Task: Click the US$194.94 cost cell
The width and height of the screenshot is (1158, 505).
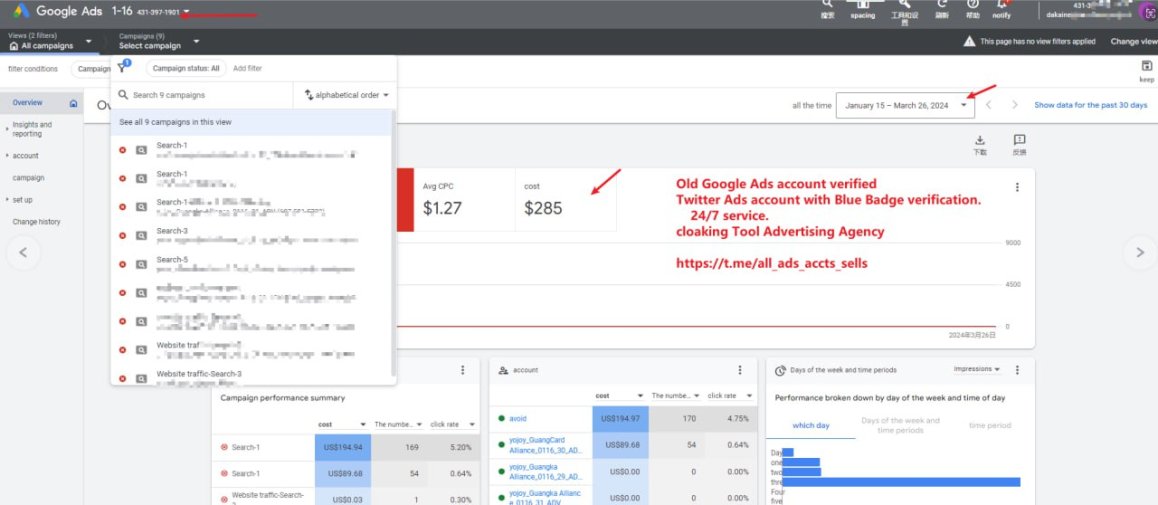Action: point(343,447)
